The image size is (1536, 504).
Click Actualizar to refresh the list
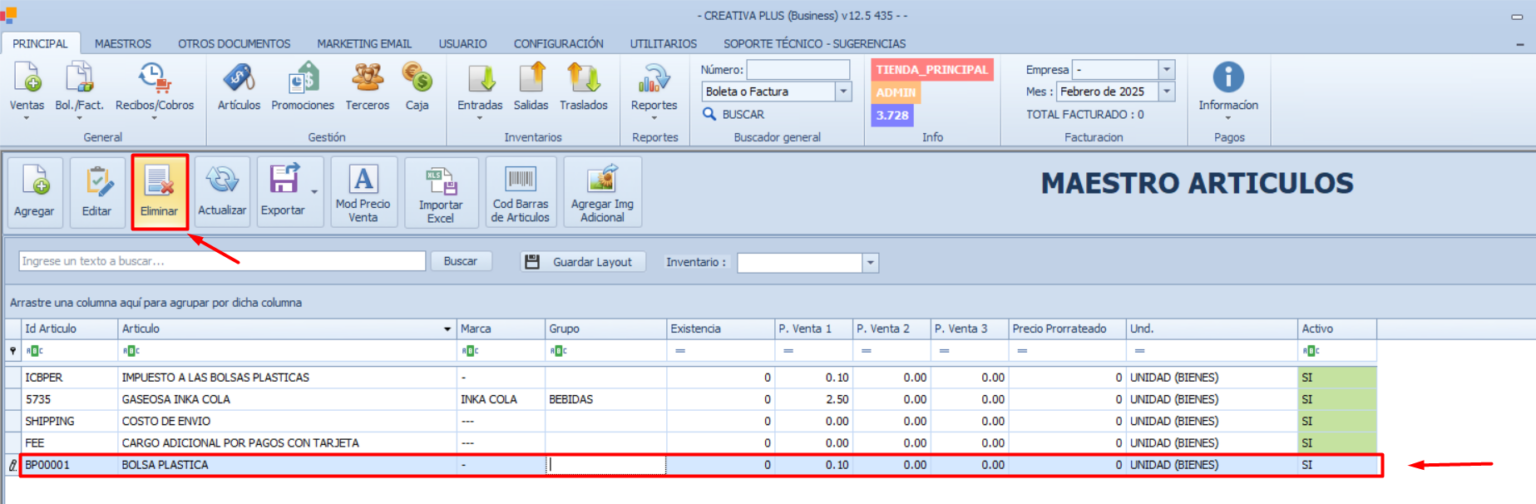[x=222, y=192]
